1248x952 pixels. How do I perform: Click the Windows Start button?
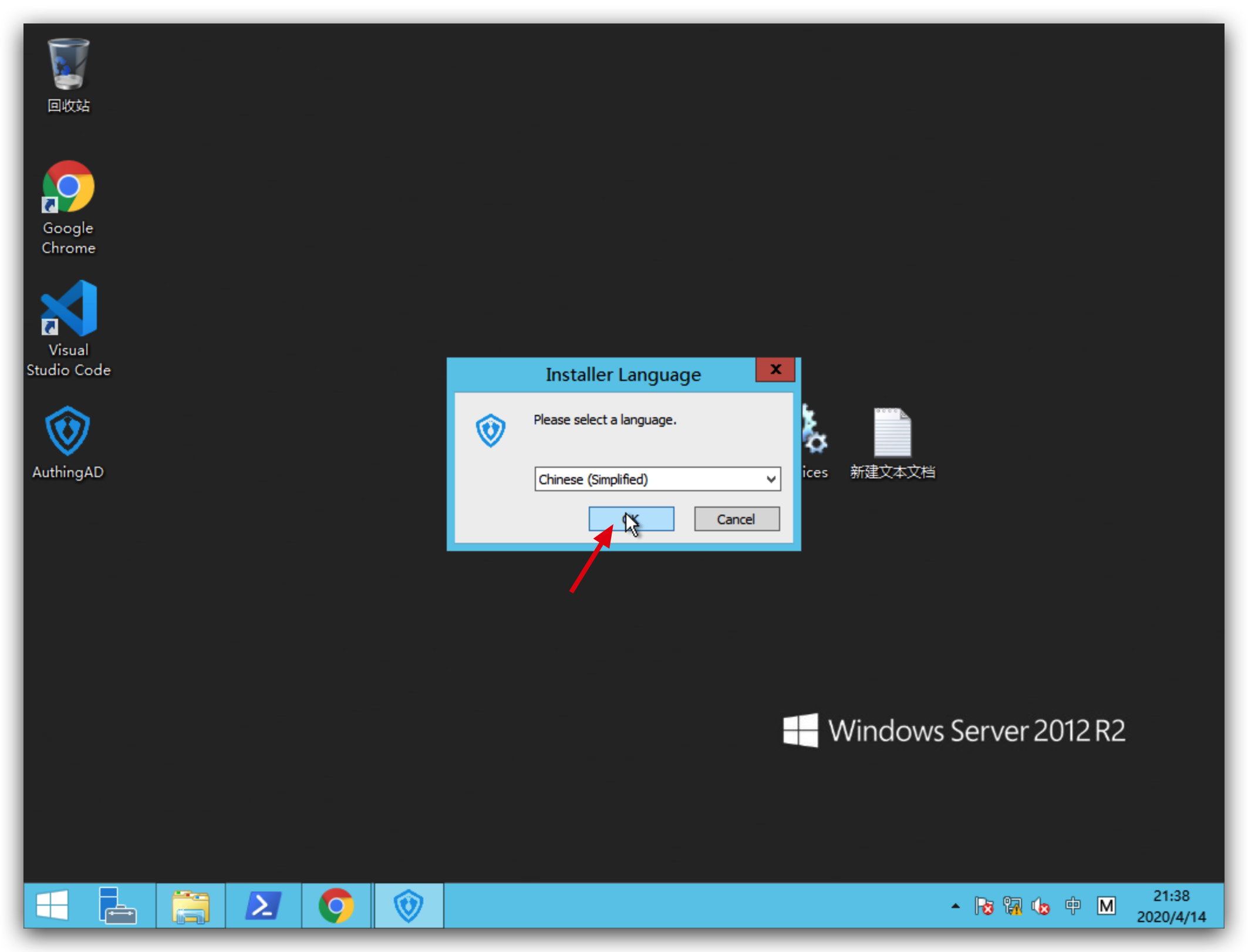click(x=52, y=906)
